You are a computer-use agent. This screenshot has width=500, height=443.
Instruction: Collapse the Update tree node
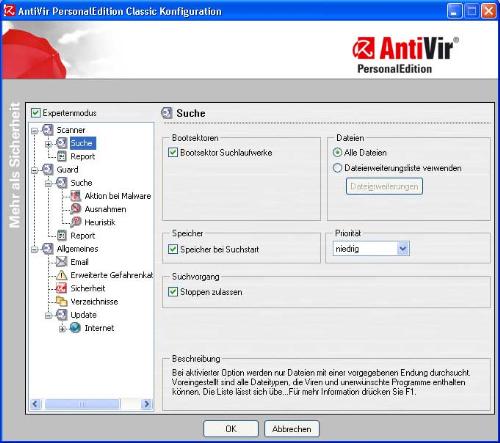(x=48, y=316)
